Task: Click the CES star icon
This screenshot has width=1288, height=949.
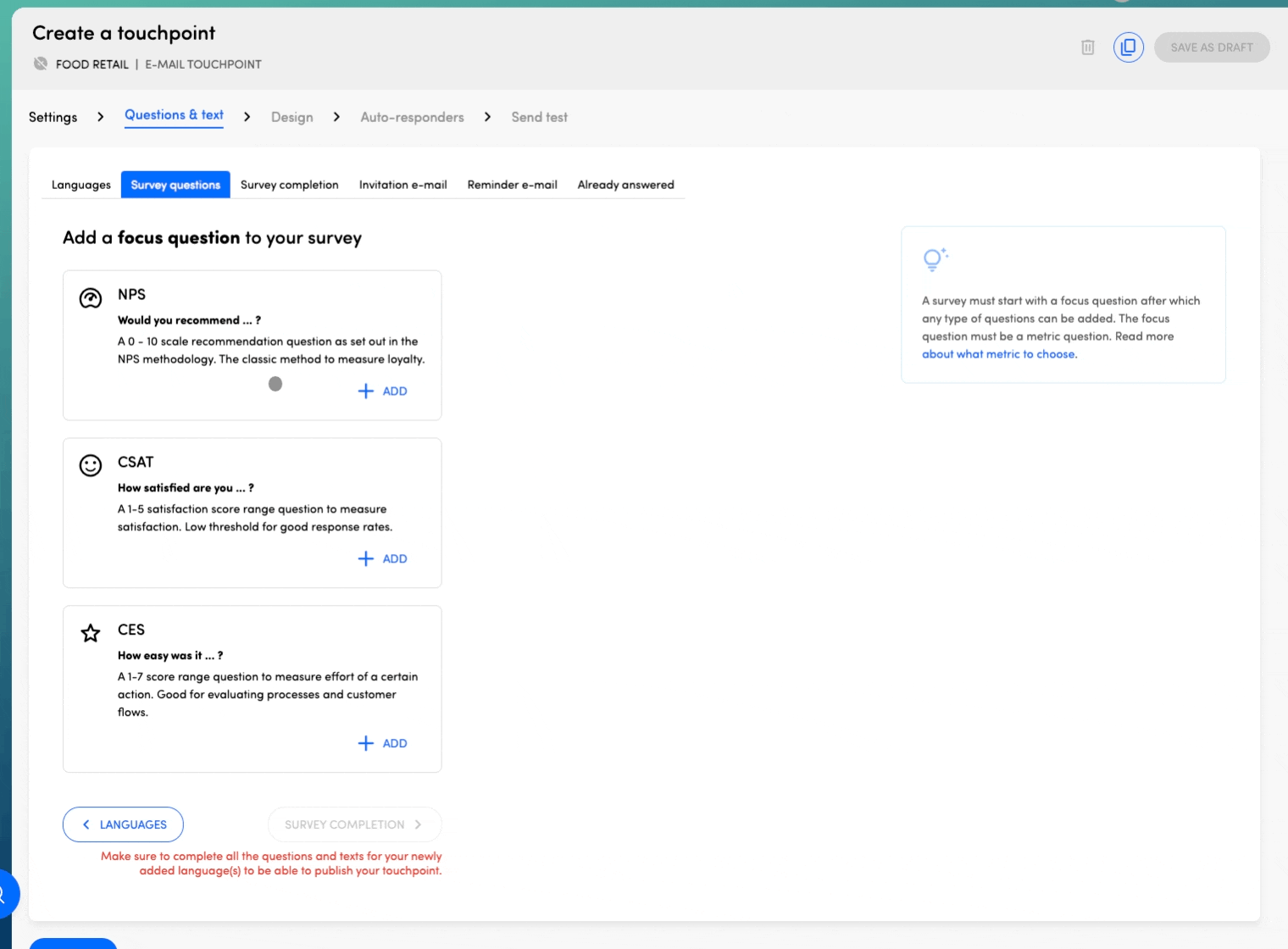Action: [x=91, y=633]
